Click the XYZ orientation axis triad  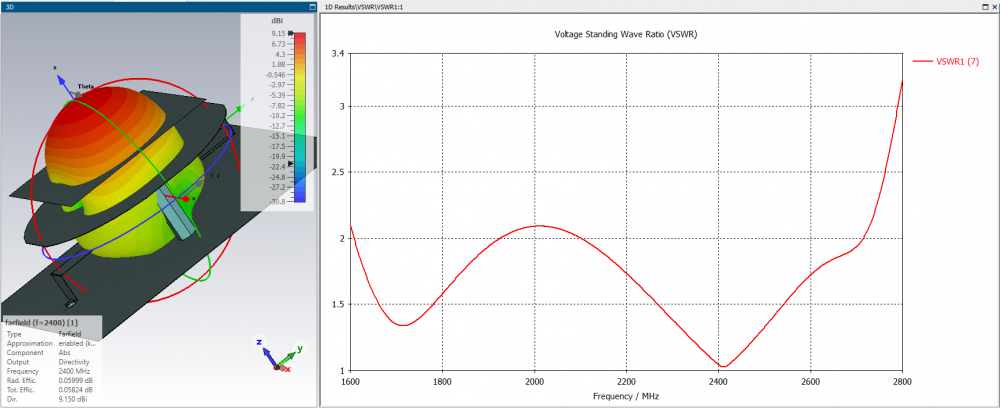[279, 356]
